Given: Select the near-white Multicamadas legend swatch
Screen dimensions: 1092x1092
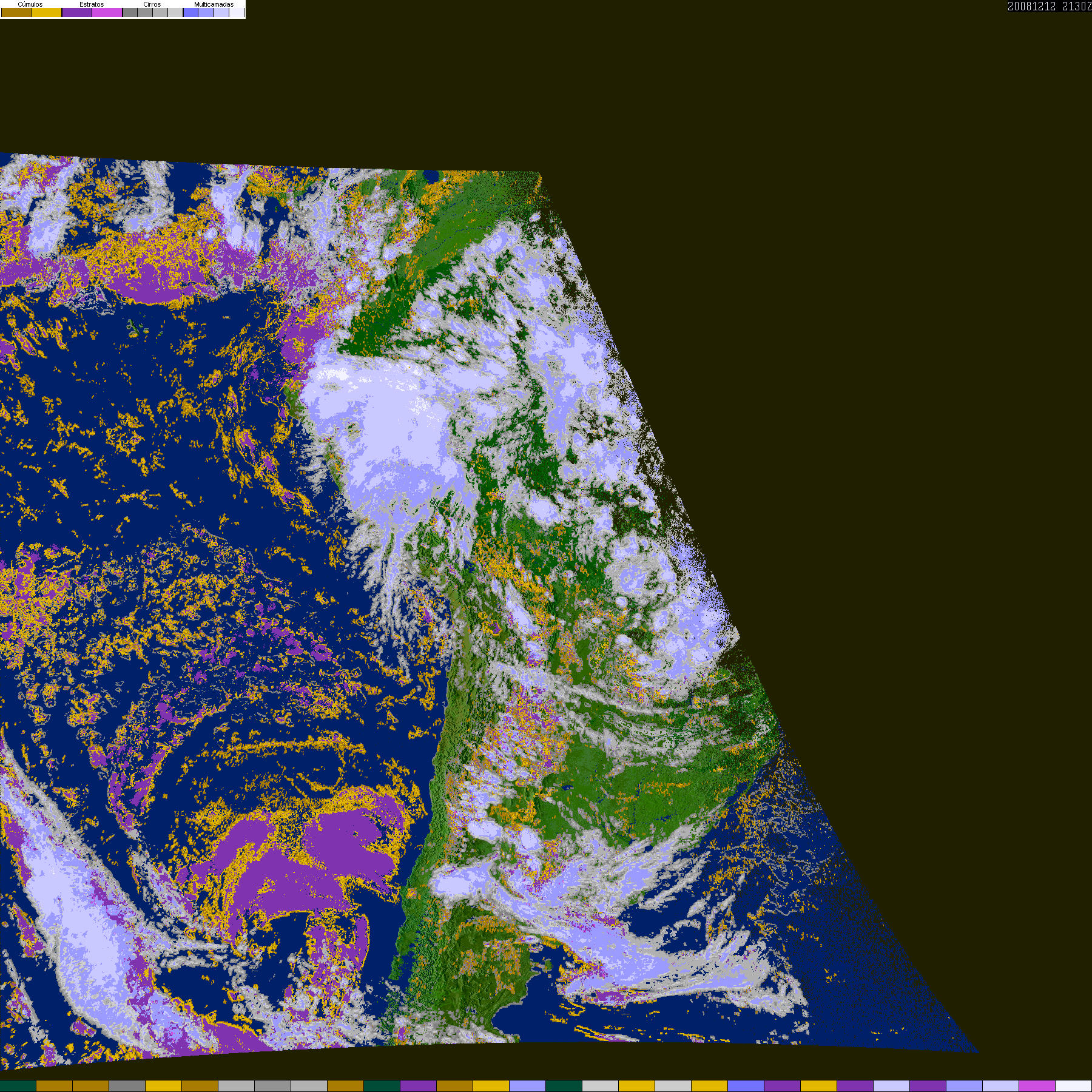Looking at the screenshot, I should point(237,12).
